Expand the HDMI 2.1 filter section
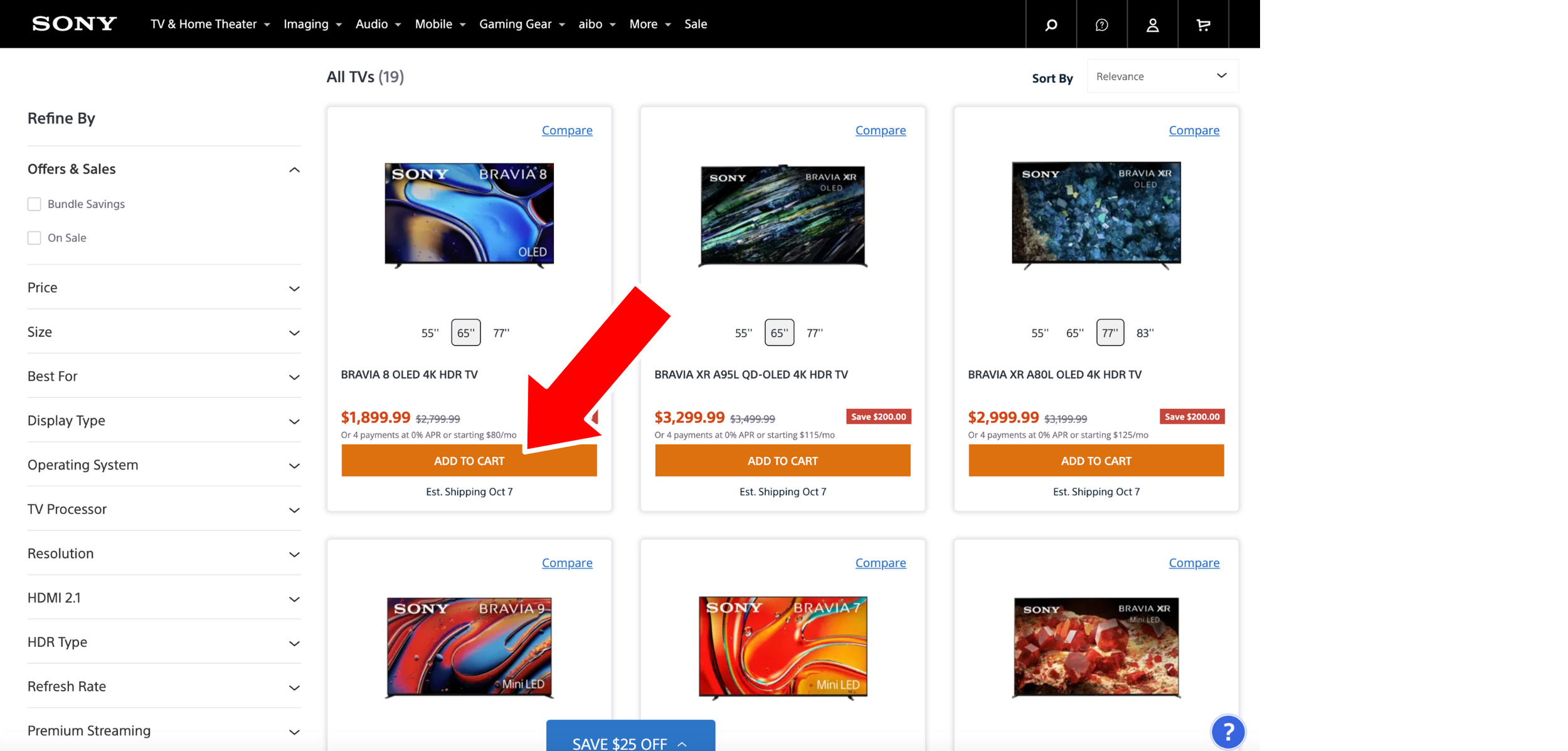 pos(164,598)
